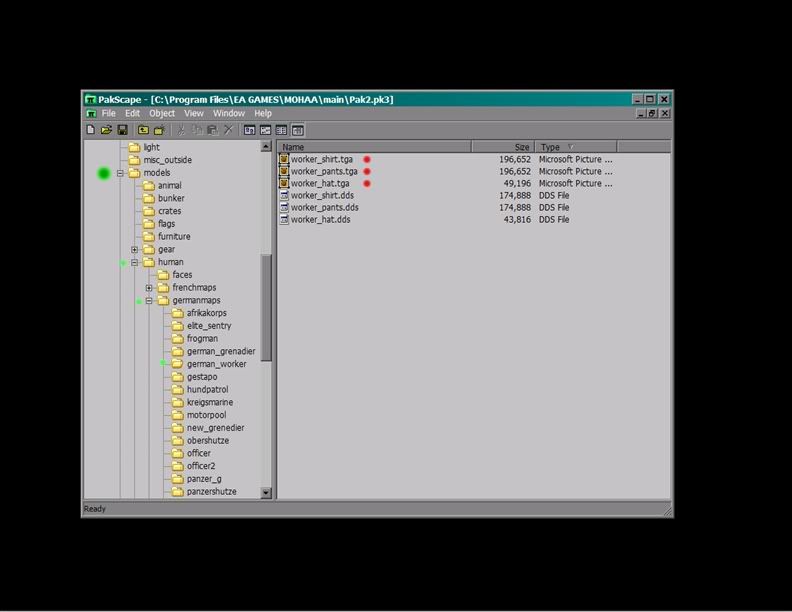The image size is (792, 612).
Task: Open the Help menu
Action: coord(263,114)
